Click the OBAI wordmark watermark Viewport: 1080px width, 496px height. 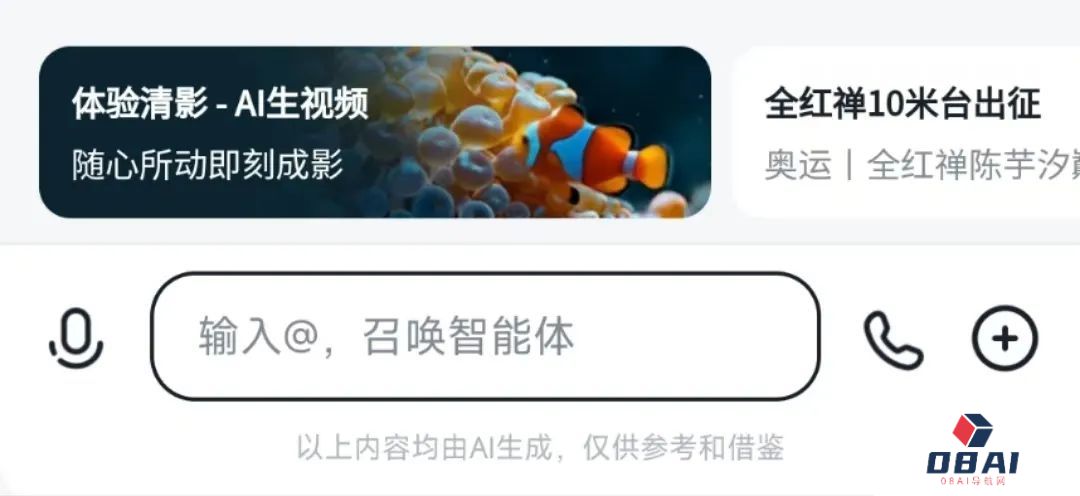[x=973, y=462]
